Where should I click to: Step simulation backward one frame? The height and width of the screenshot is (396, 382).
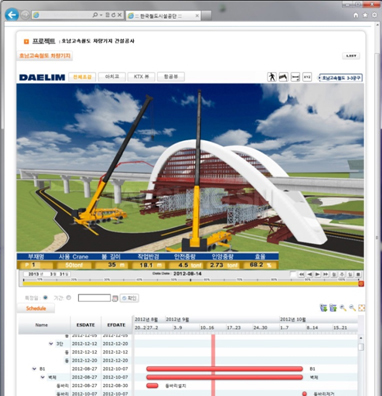coord(310,274)
